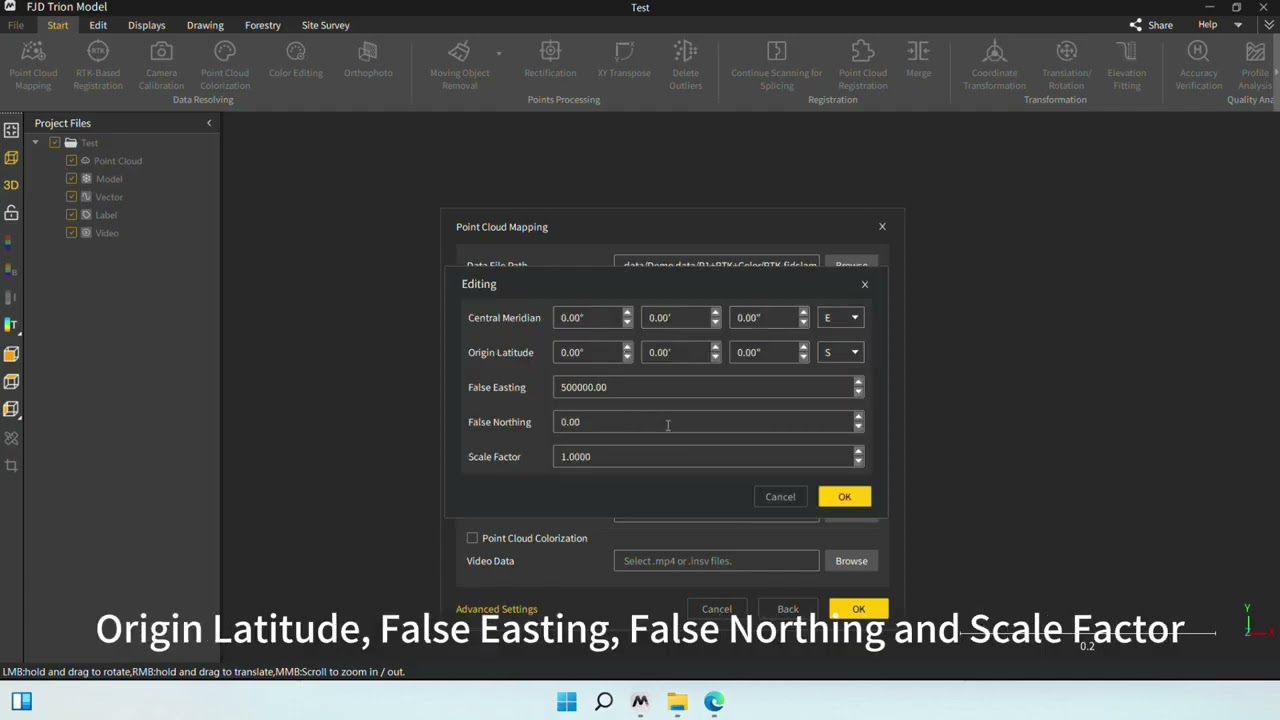The width and height of the screenshot is (1280, 720).
Task: Click the Point Cloud Mapping icon
Action: point(33,52)
